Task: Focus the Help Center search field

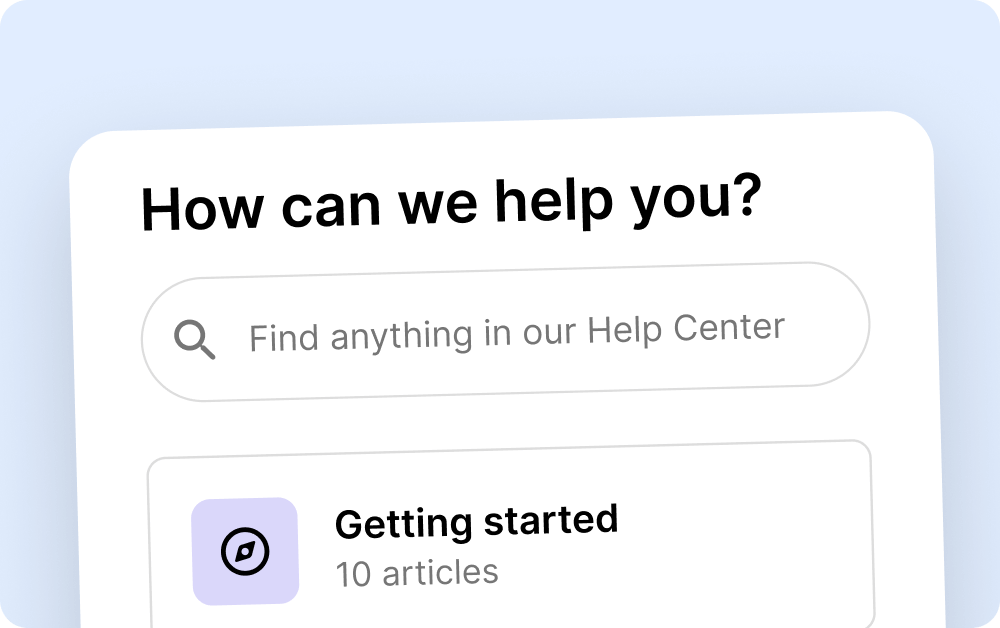Action: (505, 332)
